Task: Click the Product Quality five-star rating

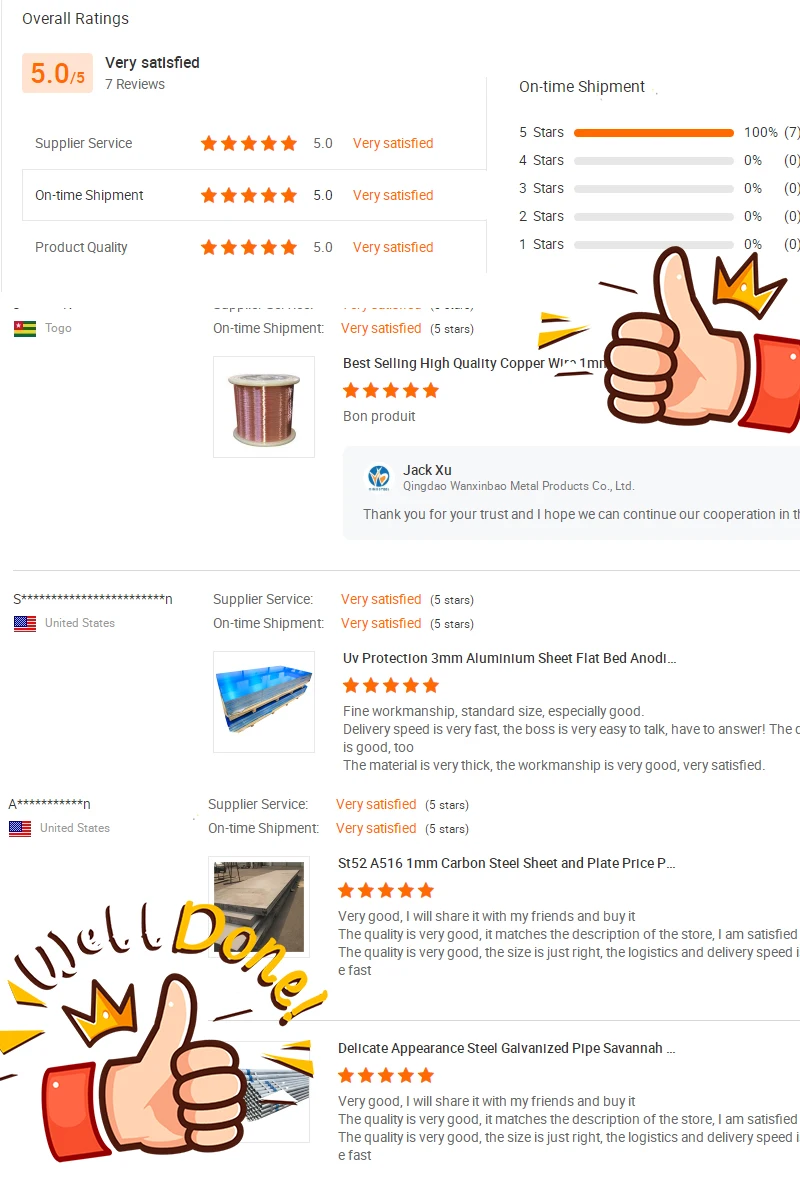Action: (248, 247)
